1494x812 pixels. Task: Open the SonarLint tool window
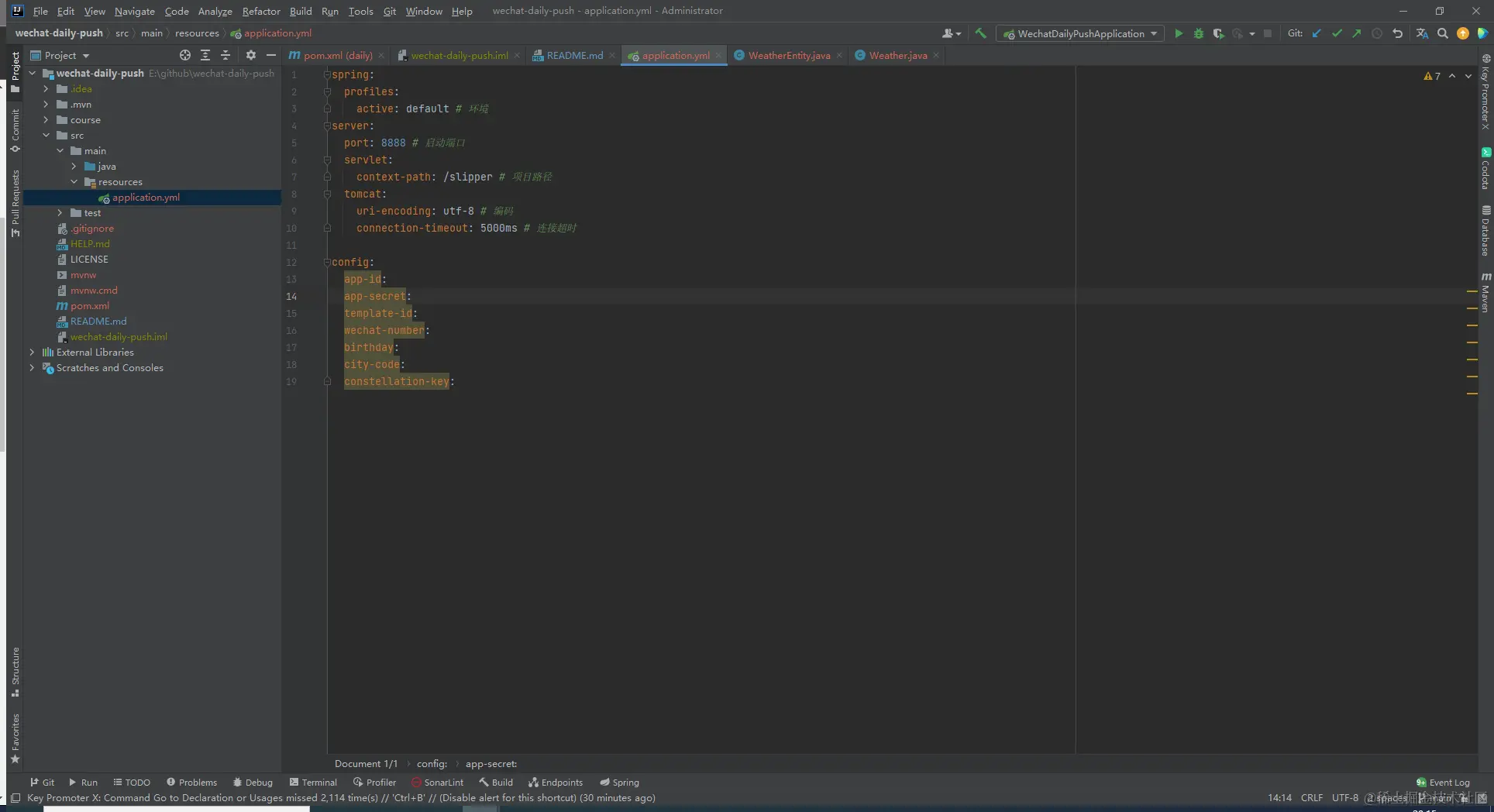point(438,783)
